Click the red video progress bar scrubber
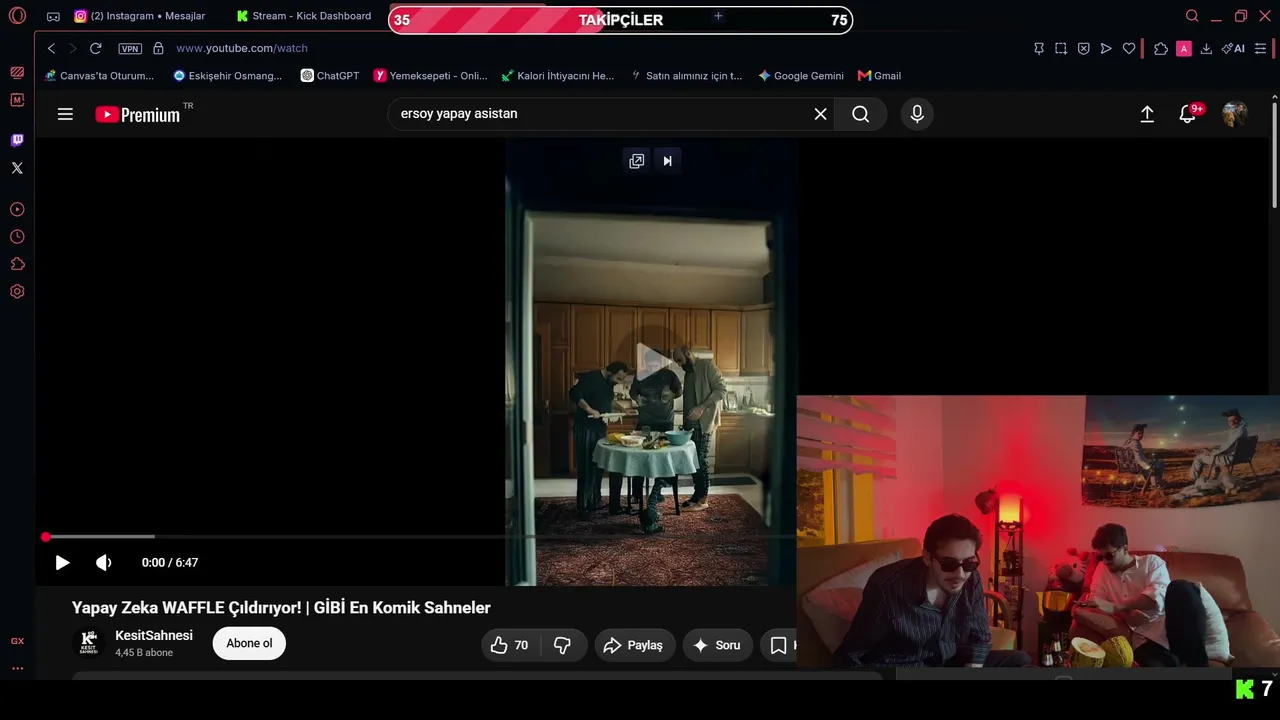 click(46, 537)
